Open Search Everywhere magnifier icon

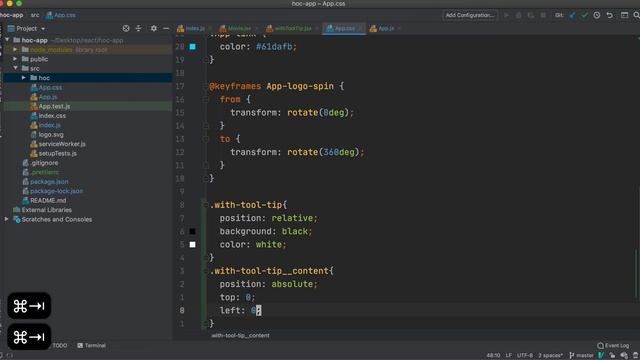[x=636, y=16]
